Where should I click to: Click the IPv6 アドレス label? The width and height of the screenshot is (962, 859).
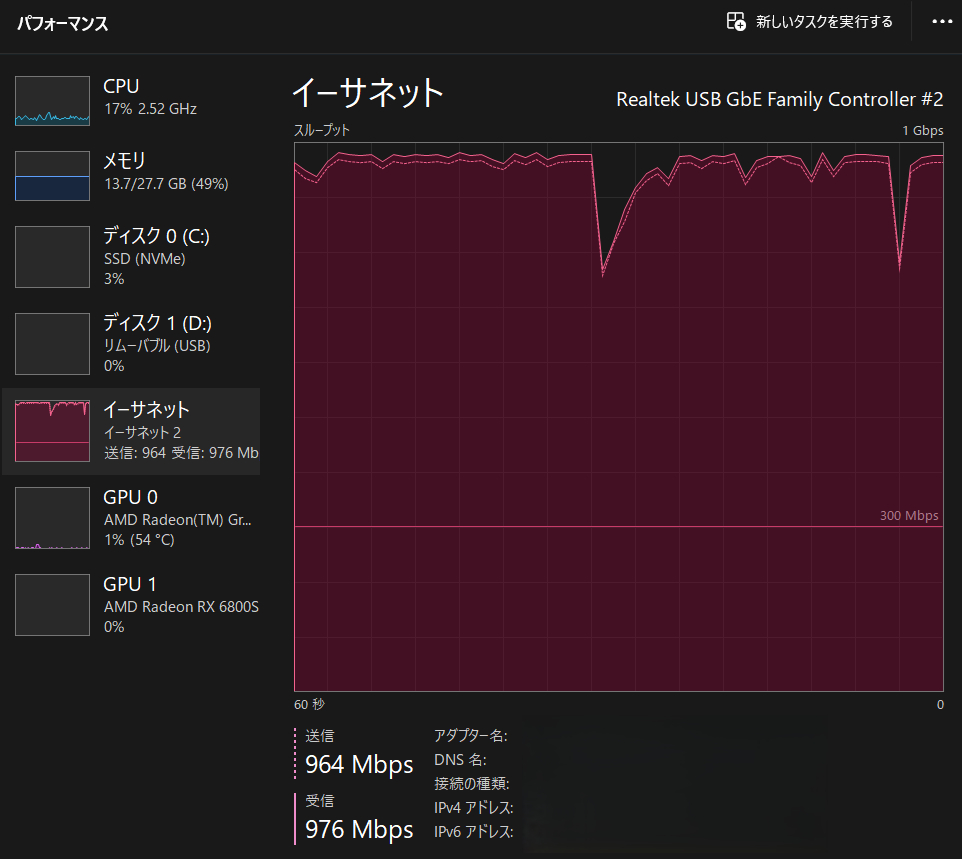pos(473,832)
